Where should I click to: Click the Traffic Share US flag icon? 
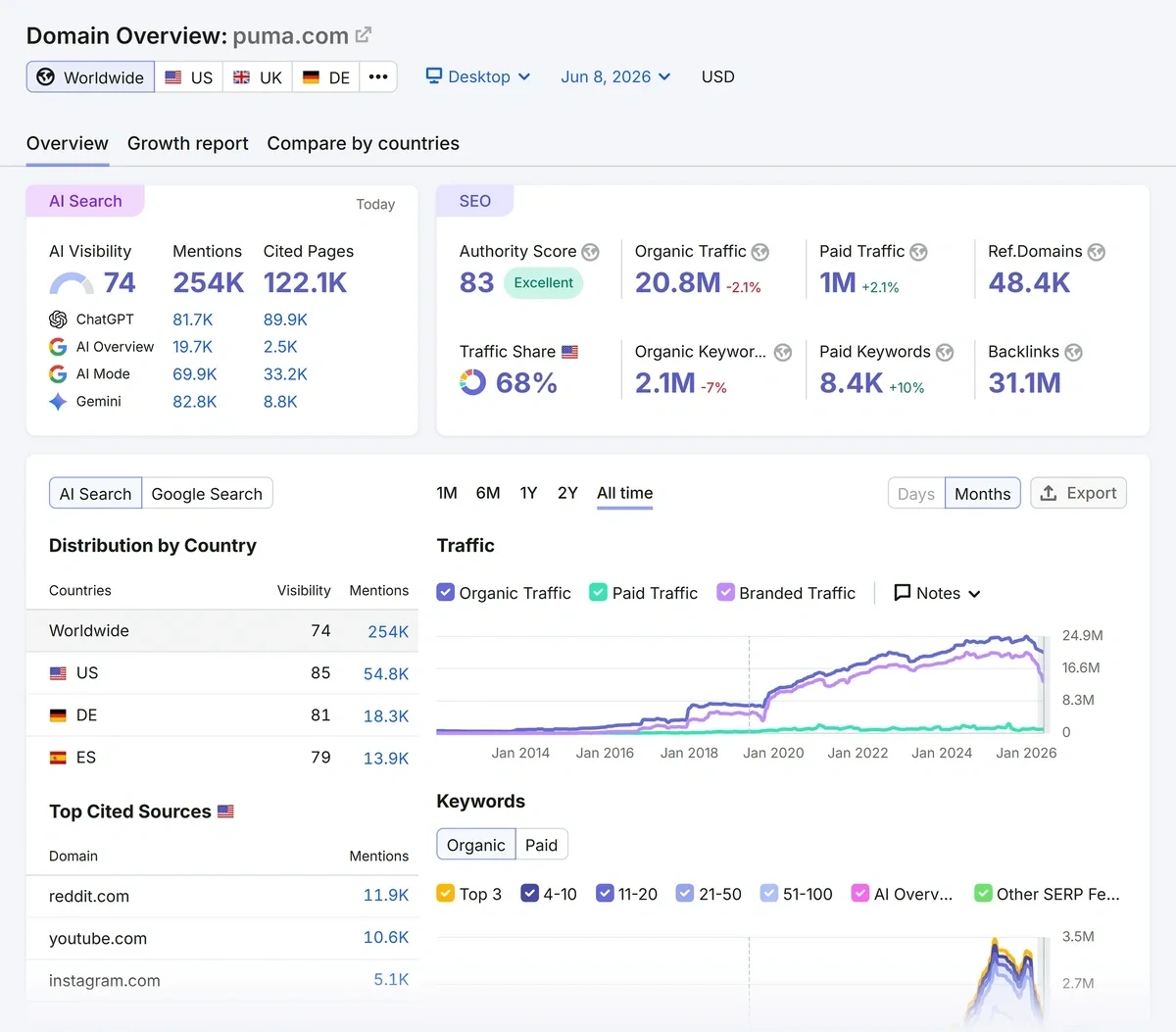(x=570, y=351)
